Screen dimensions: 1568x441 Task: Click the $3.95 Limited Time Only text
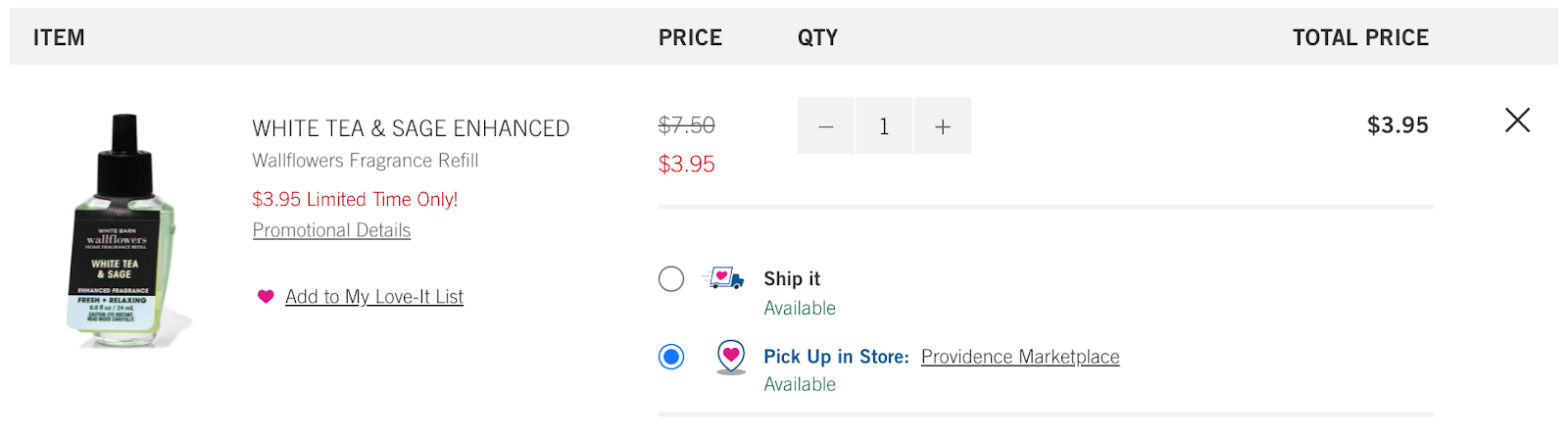[355, 199]
